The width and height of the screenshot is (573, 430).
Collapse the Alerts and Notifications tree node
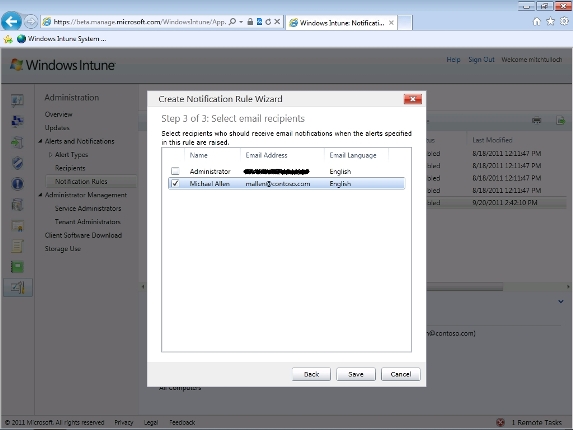click(x=40, y=141)
